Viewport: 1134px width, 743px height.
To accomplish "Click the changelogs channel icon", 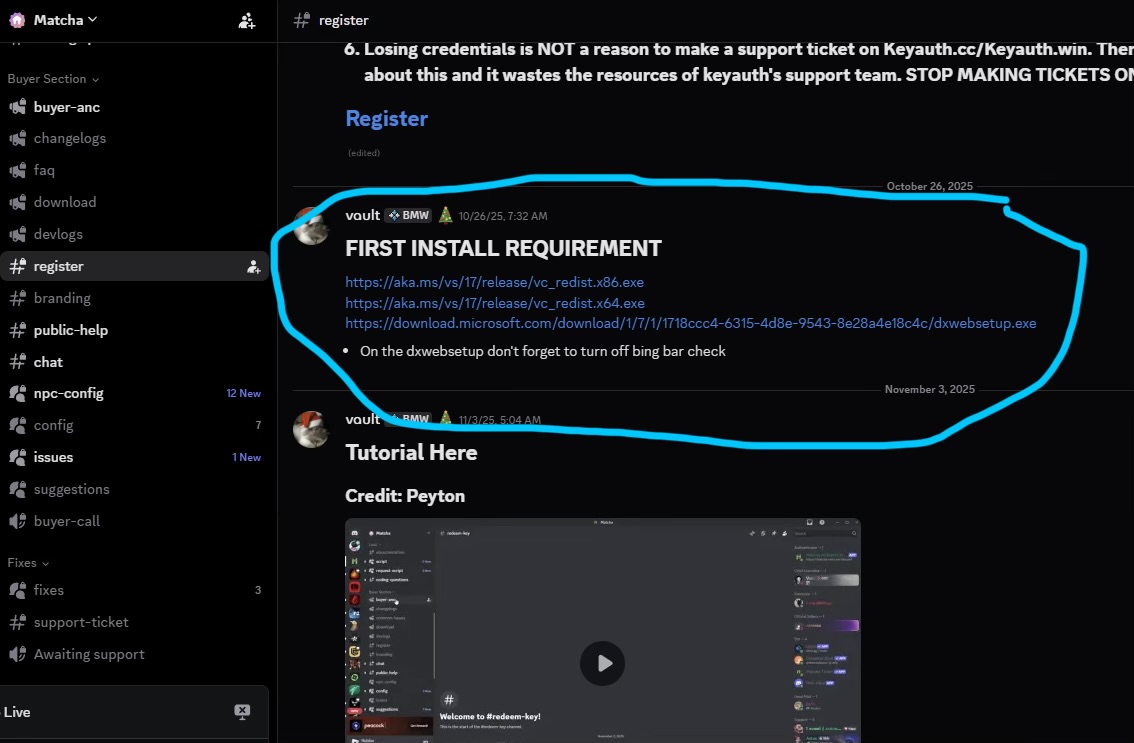I will [x=17, y=139].
